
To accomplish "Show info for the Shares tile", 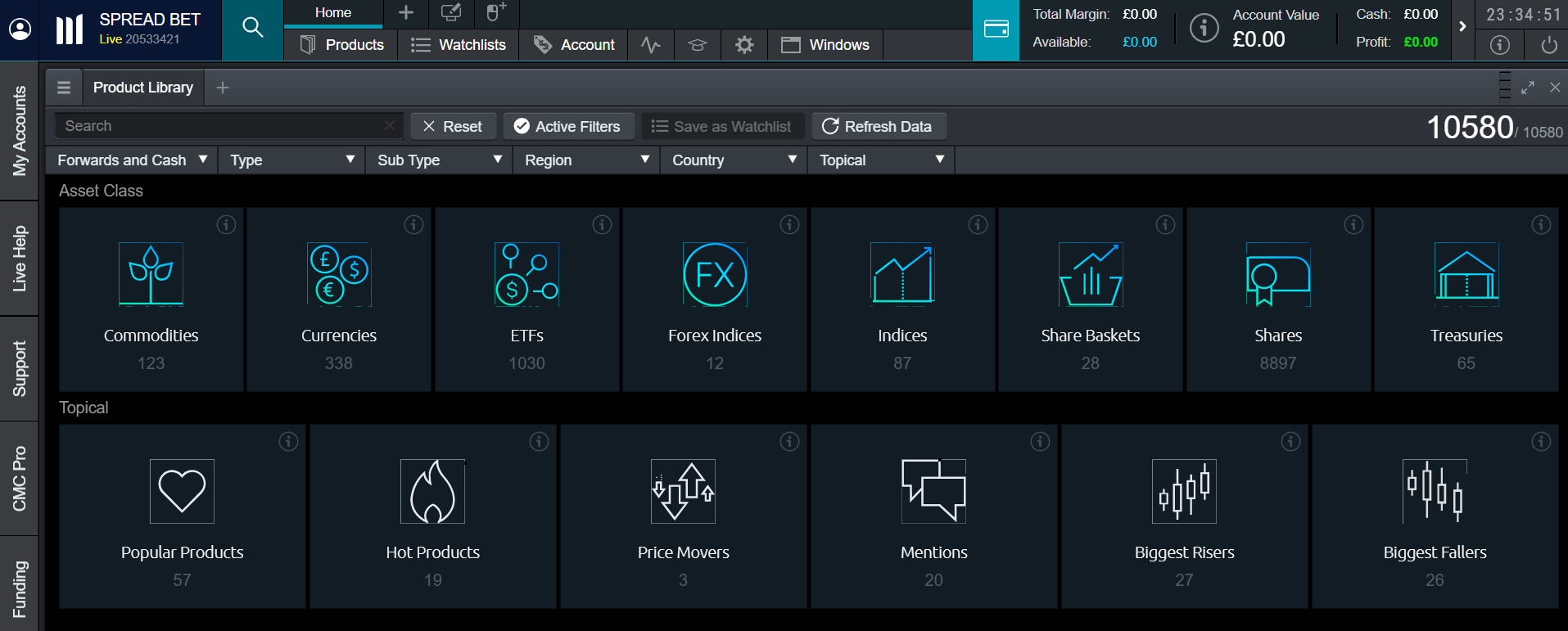I will click(x=1353, y=224).
